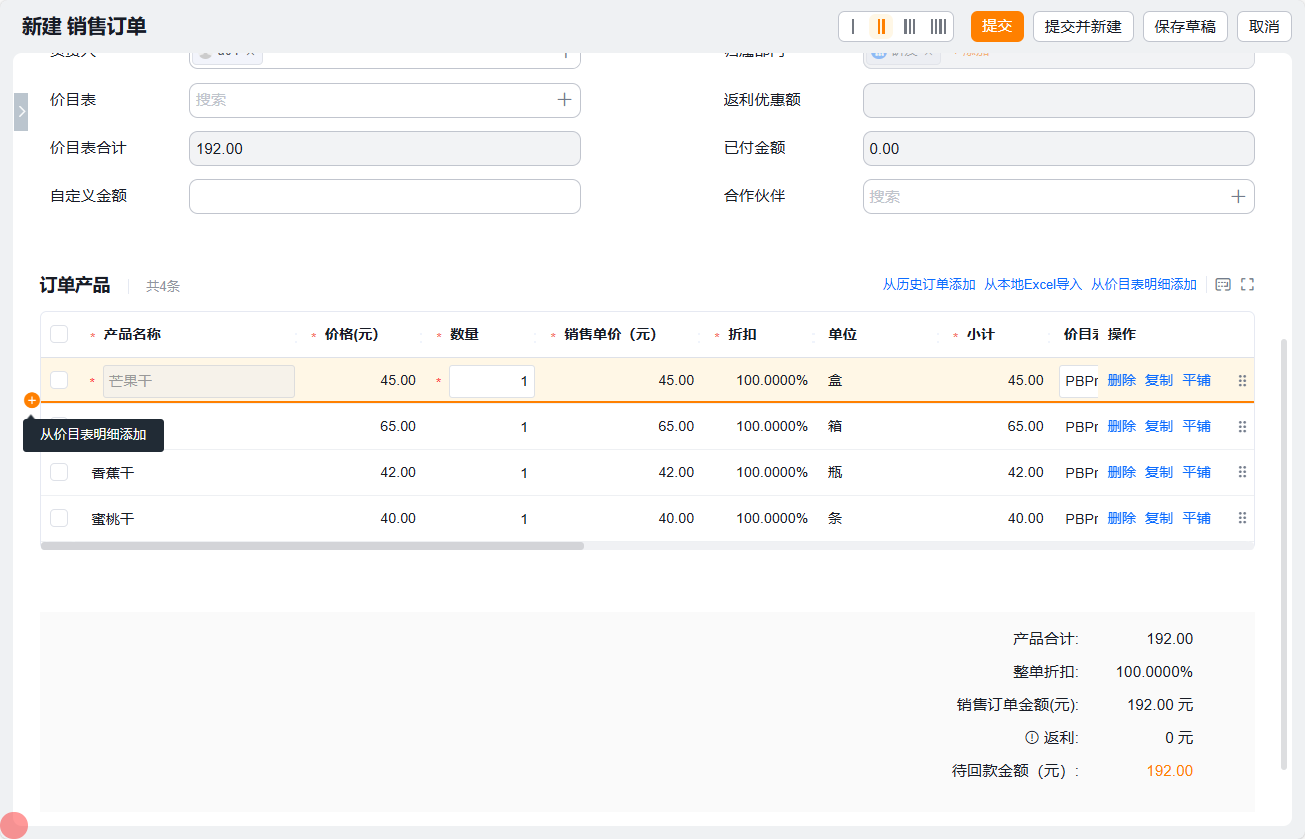The image size is (1305, 839).
Task: Open the keyboard shortcut icon beside fullscreen
Action: point(1222,285)
